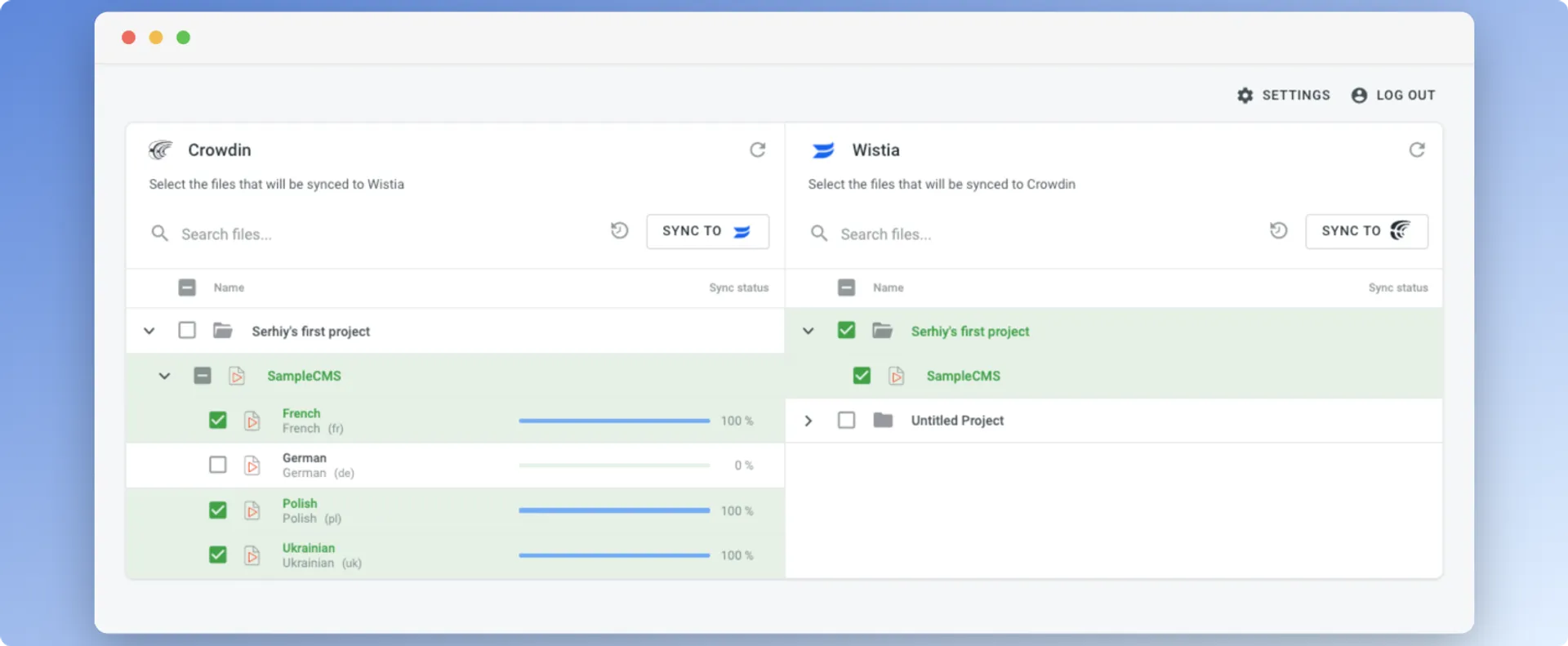Click Log Out
This screenshot has height=646, width=1568.
coord(1392,96)
